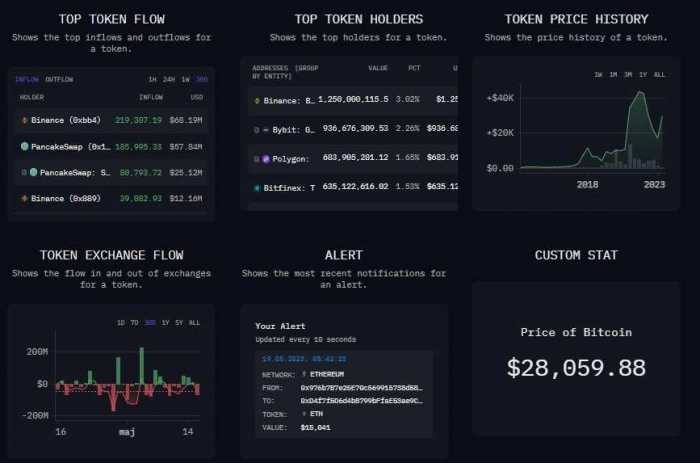Switch token flow view to OUTFLOW
This screenshot has width=700, height=463.
click(x=58, y=79)
